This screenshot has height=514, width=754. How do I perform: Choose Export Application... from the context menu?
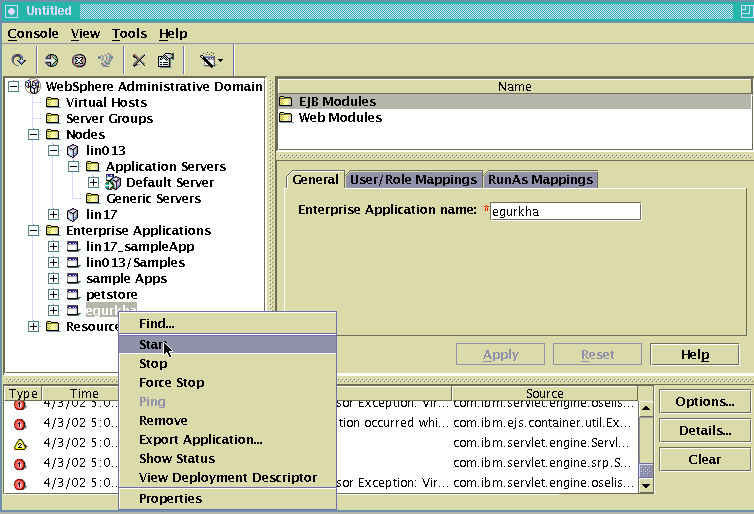(227, 439)
